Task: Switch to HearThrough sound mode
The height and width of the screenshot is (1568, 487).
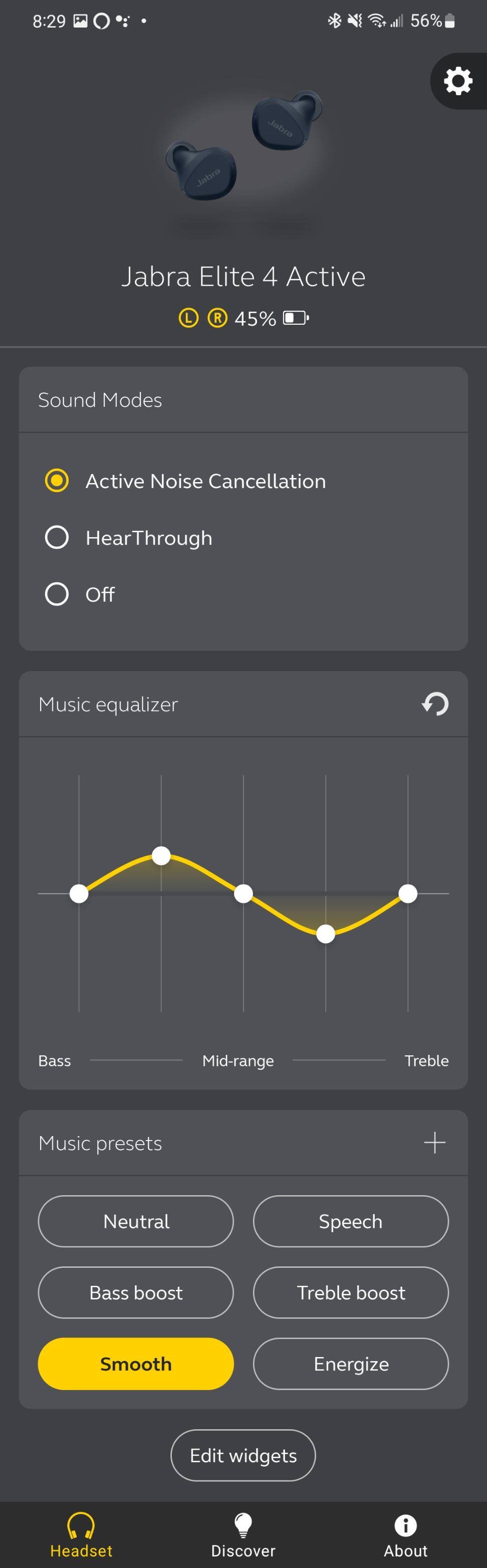Action: pyautogui.click(x=57, y=538)
